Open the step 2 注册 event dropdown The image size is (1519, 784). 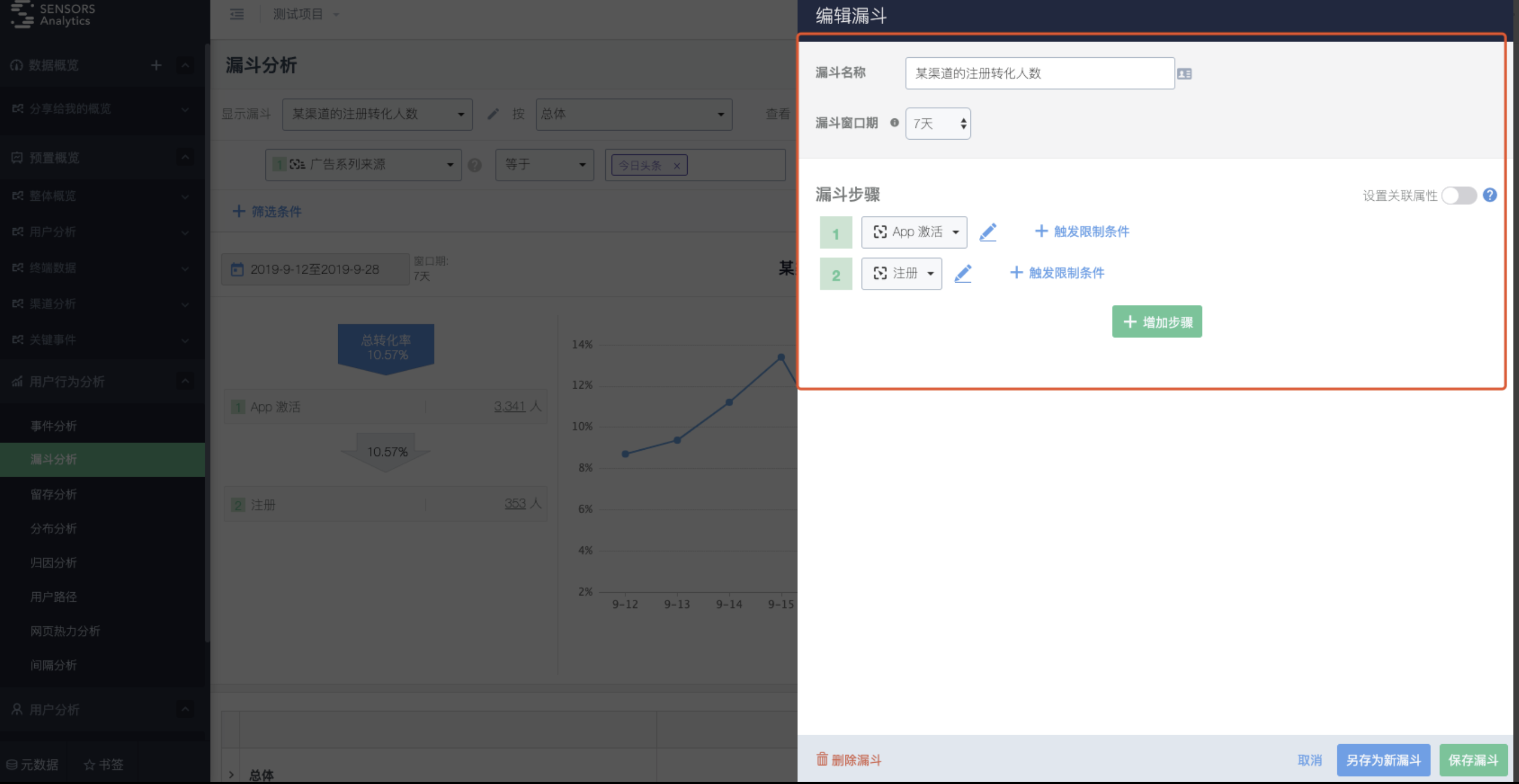pos(901,274)
